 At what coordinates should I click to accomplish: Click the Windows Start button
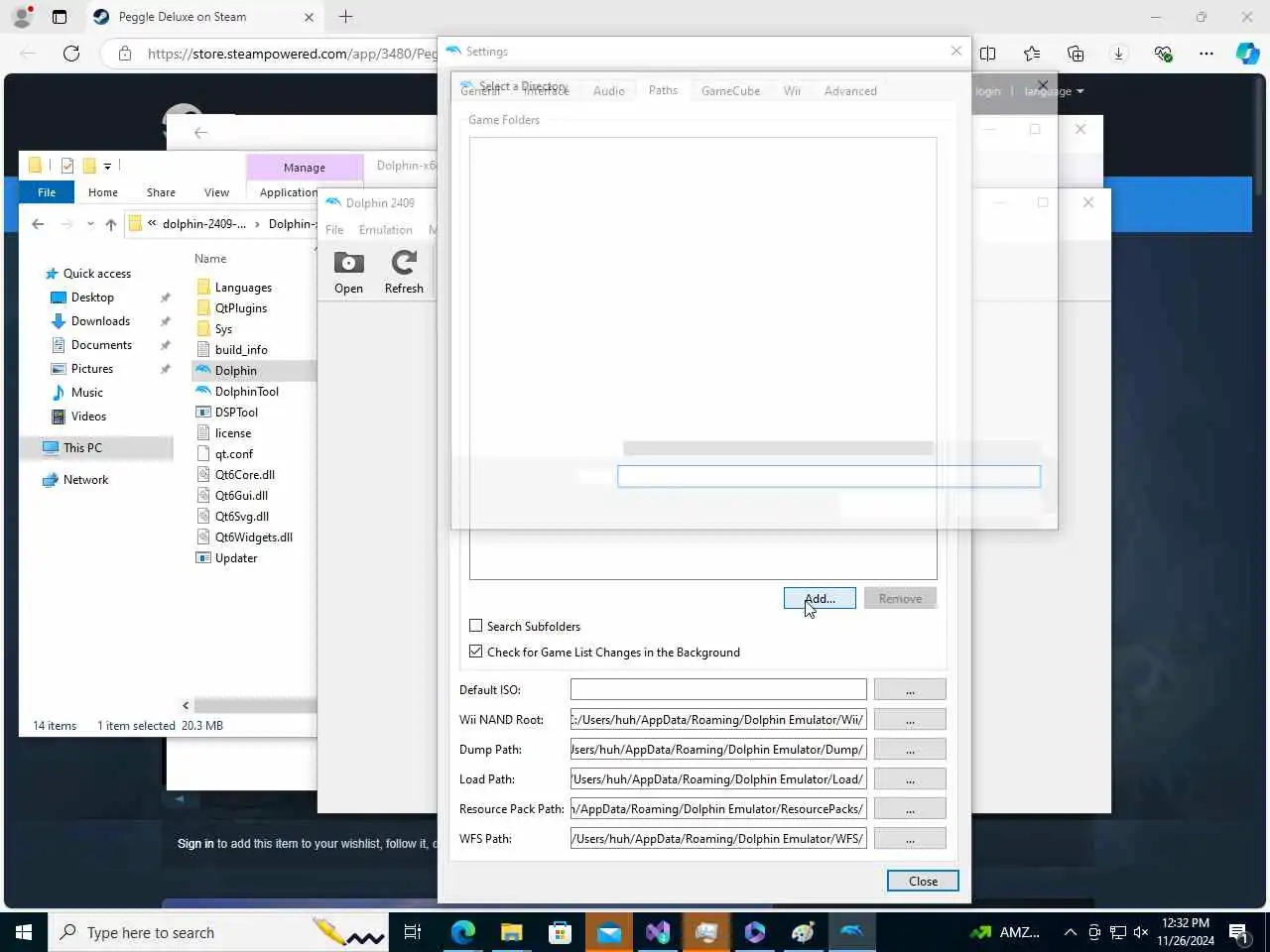[24, 932]
